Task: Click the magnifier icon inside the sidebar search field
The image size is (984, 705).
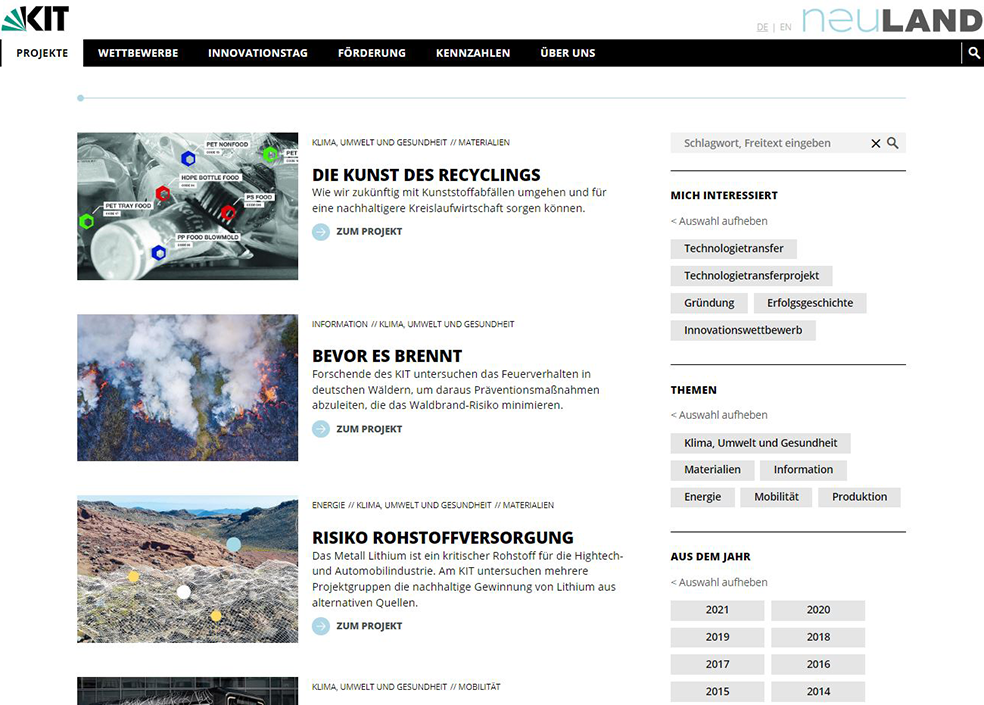Action: click(893, 143)
